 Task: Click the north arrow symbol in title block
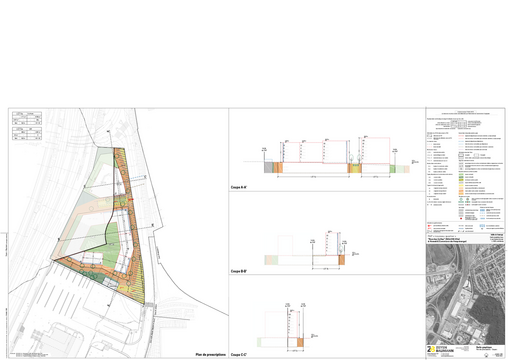tap(486, 355)
